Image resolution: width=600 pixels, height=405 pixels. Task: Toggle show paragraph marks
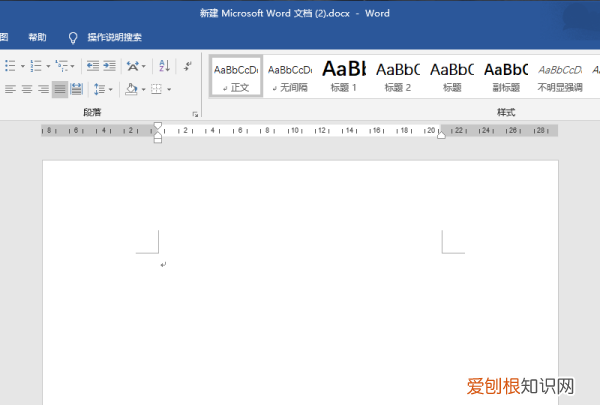tap(188, 66)
